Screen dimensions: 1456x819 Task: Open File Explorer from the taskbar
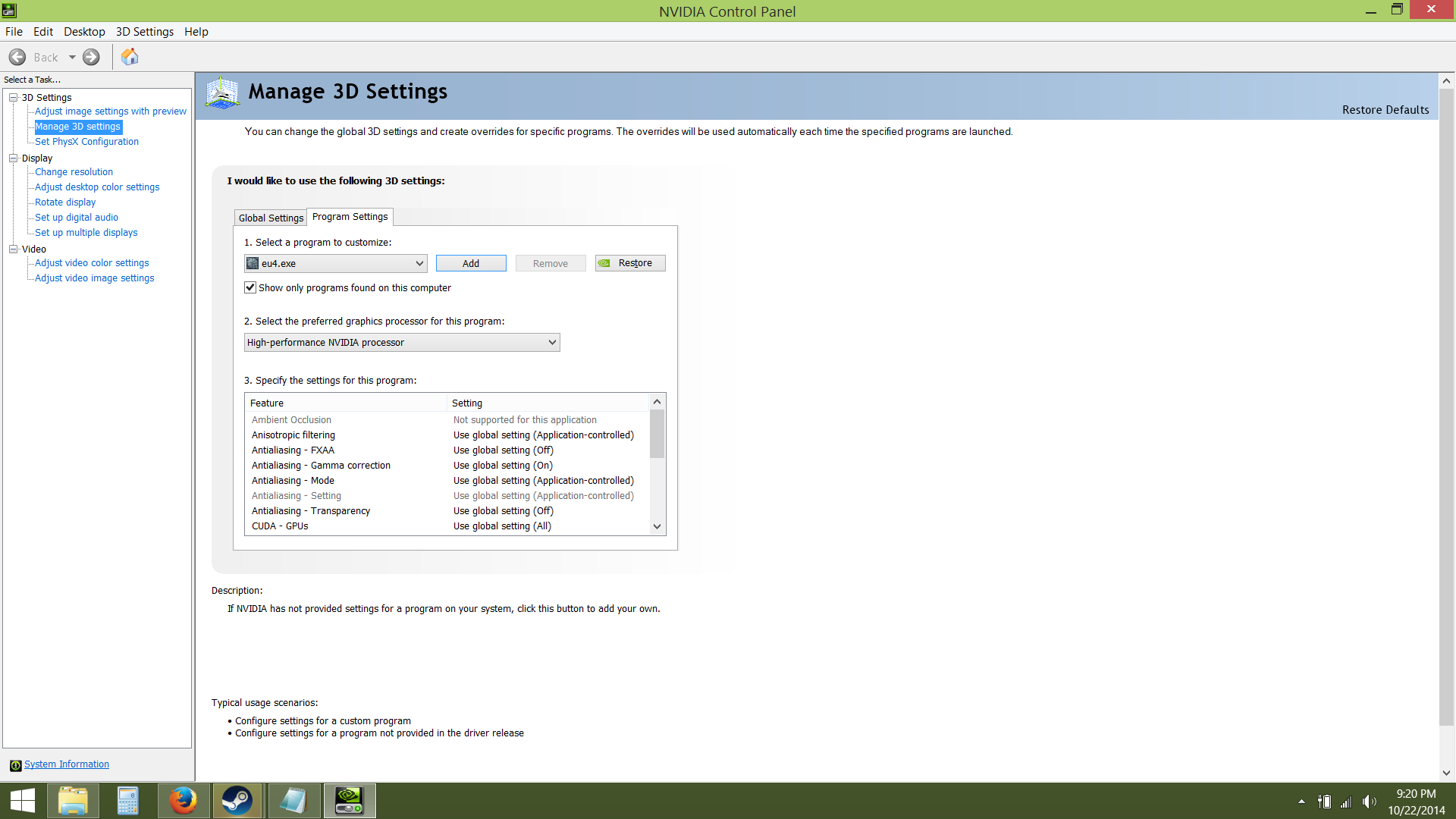click(x=73, y=801)
